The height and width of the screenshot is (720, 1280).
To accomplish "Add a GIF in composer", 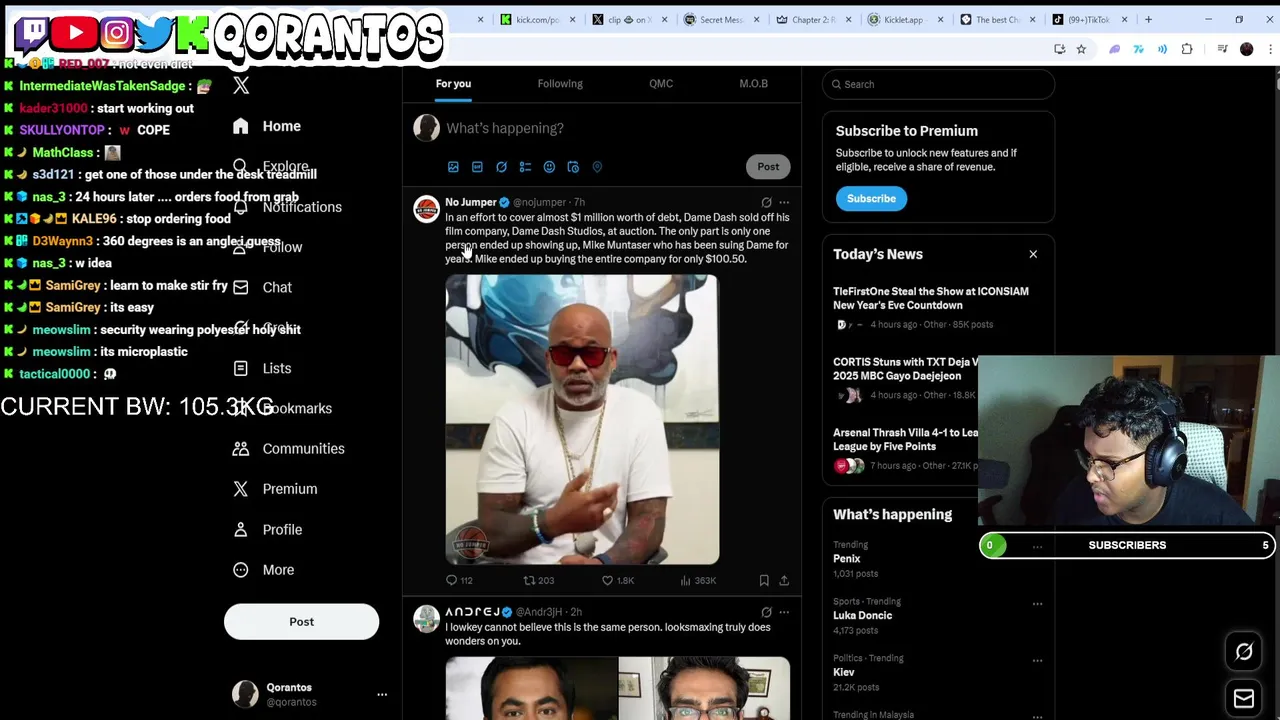I will (477, 167).
